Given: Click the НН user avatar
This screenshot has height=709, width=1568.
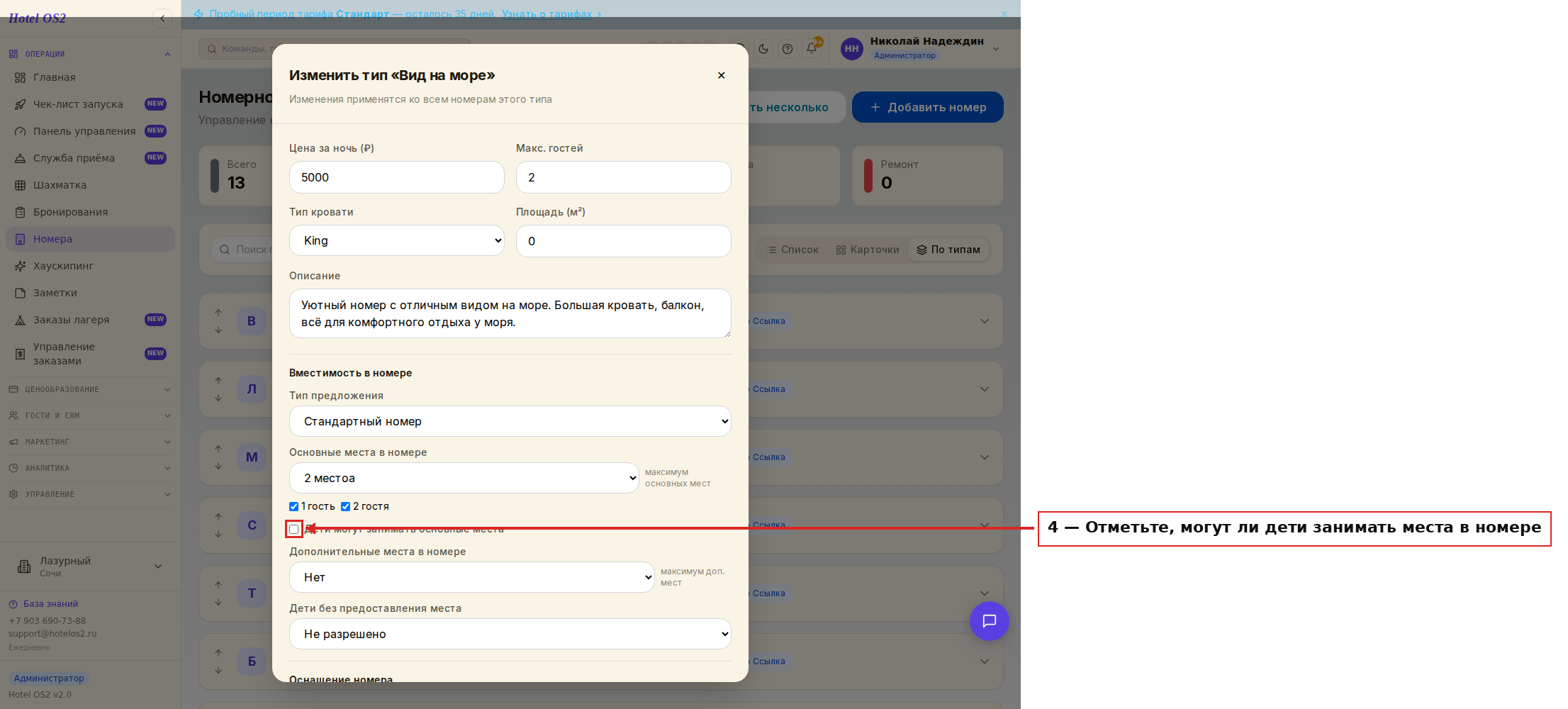Looking at the screenshot, I should click(851, 49).
